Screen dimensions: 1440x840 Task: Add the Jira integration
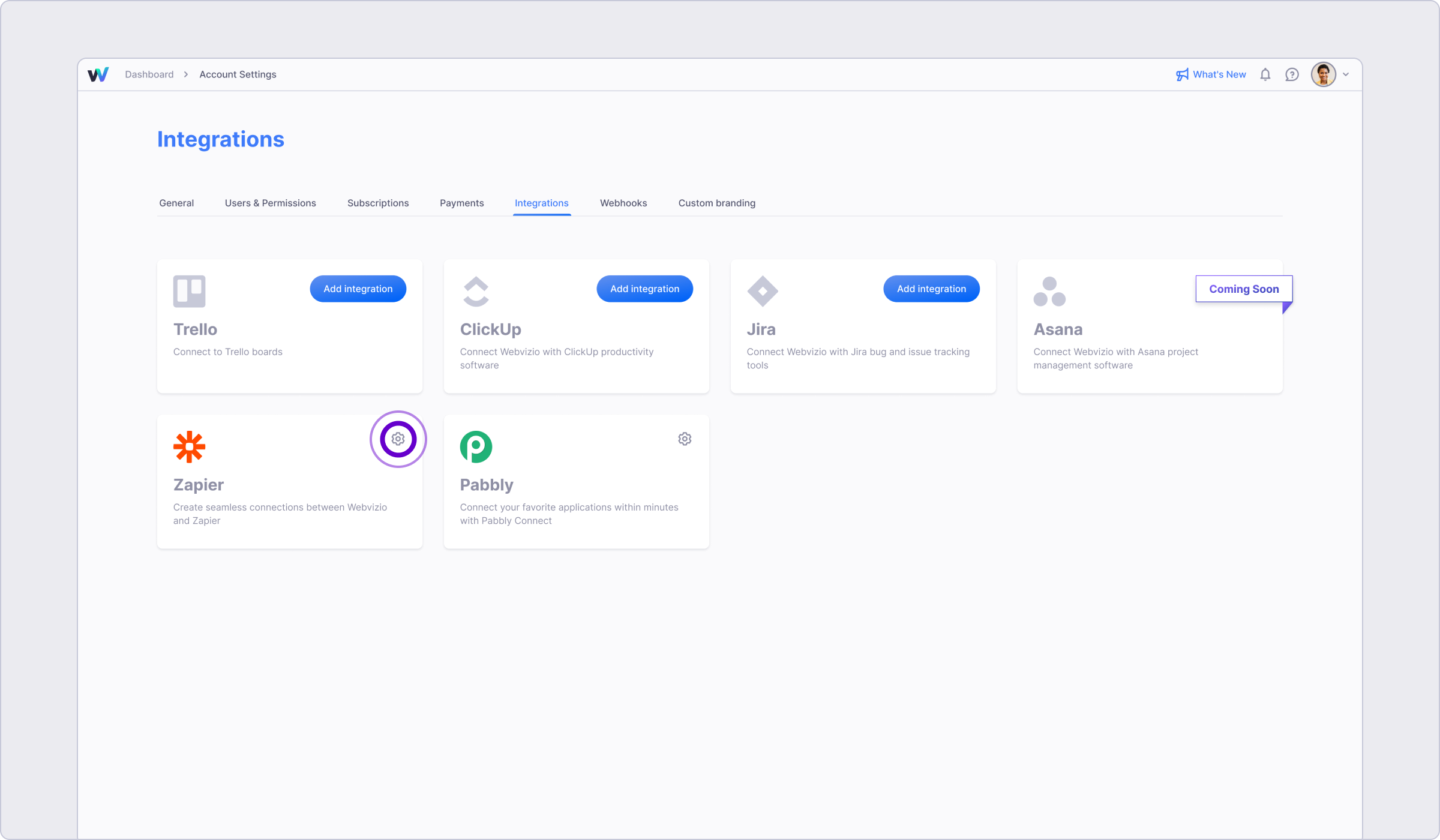(931, 289)
